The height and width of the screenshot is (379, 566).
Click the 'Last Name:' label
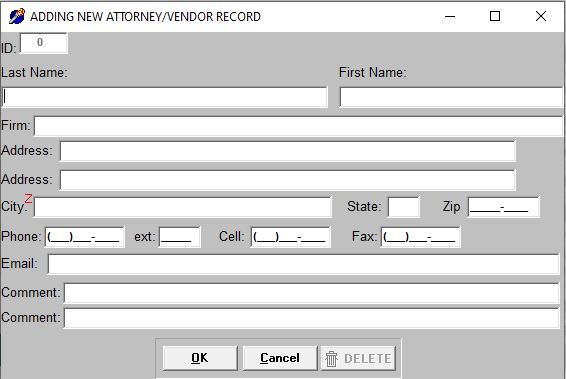coord(35,73)
